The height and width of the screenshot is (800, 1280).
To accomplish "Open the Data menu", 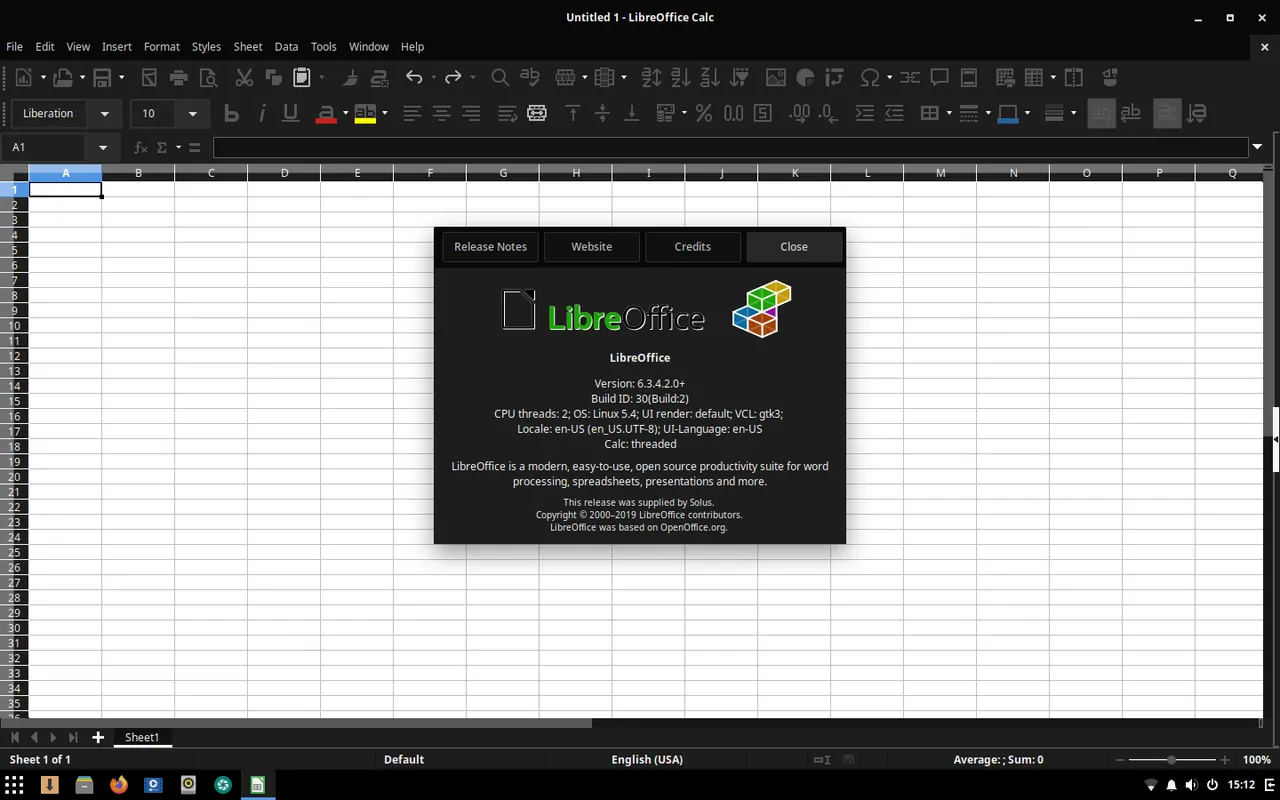I will tap(286, 46).
